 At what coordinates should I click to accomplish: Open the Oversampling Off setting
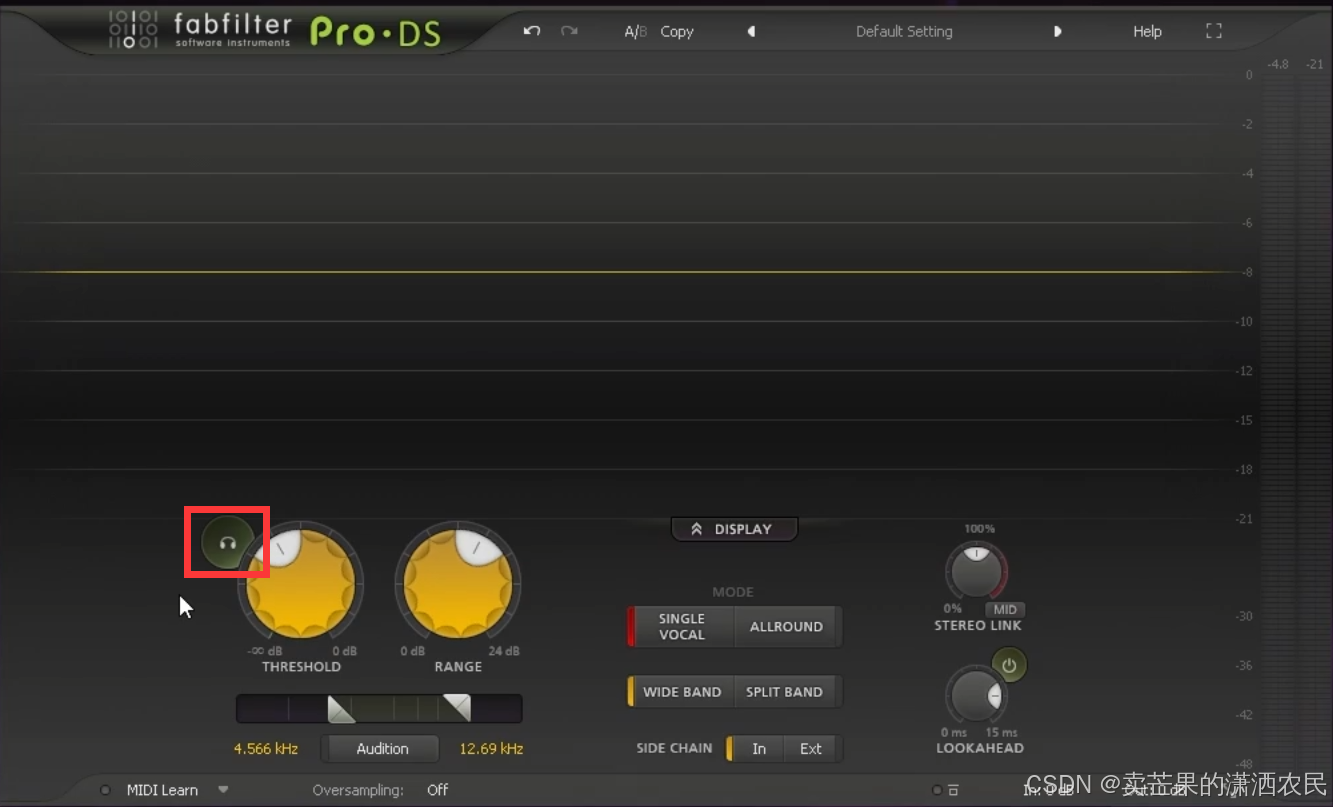click(x=437, y=790)
